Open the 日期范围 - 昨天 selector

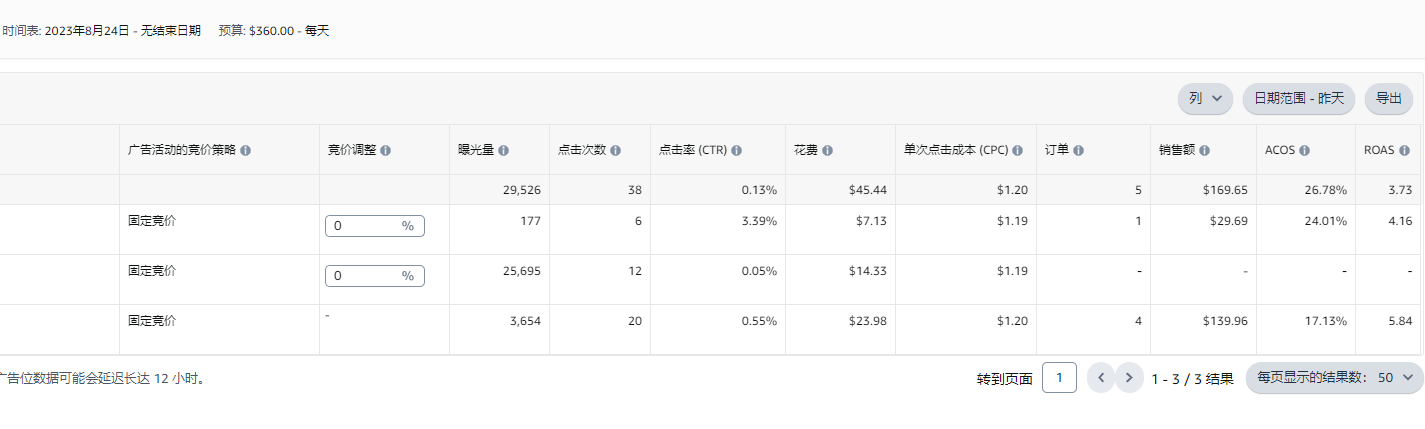1298,98
